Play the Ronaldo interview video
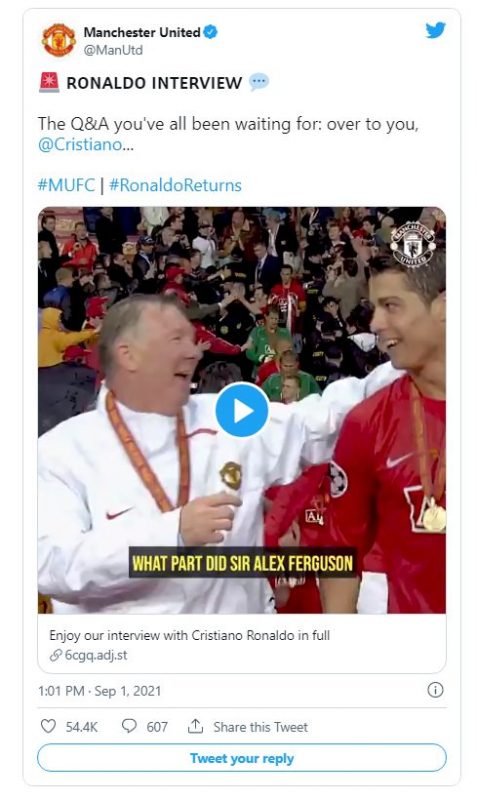This screenshot has width=477, height=800. point(242,411)
